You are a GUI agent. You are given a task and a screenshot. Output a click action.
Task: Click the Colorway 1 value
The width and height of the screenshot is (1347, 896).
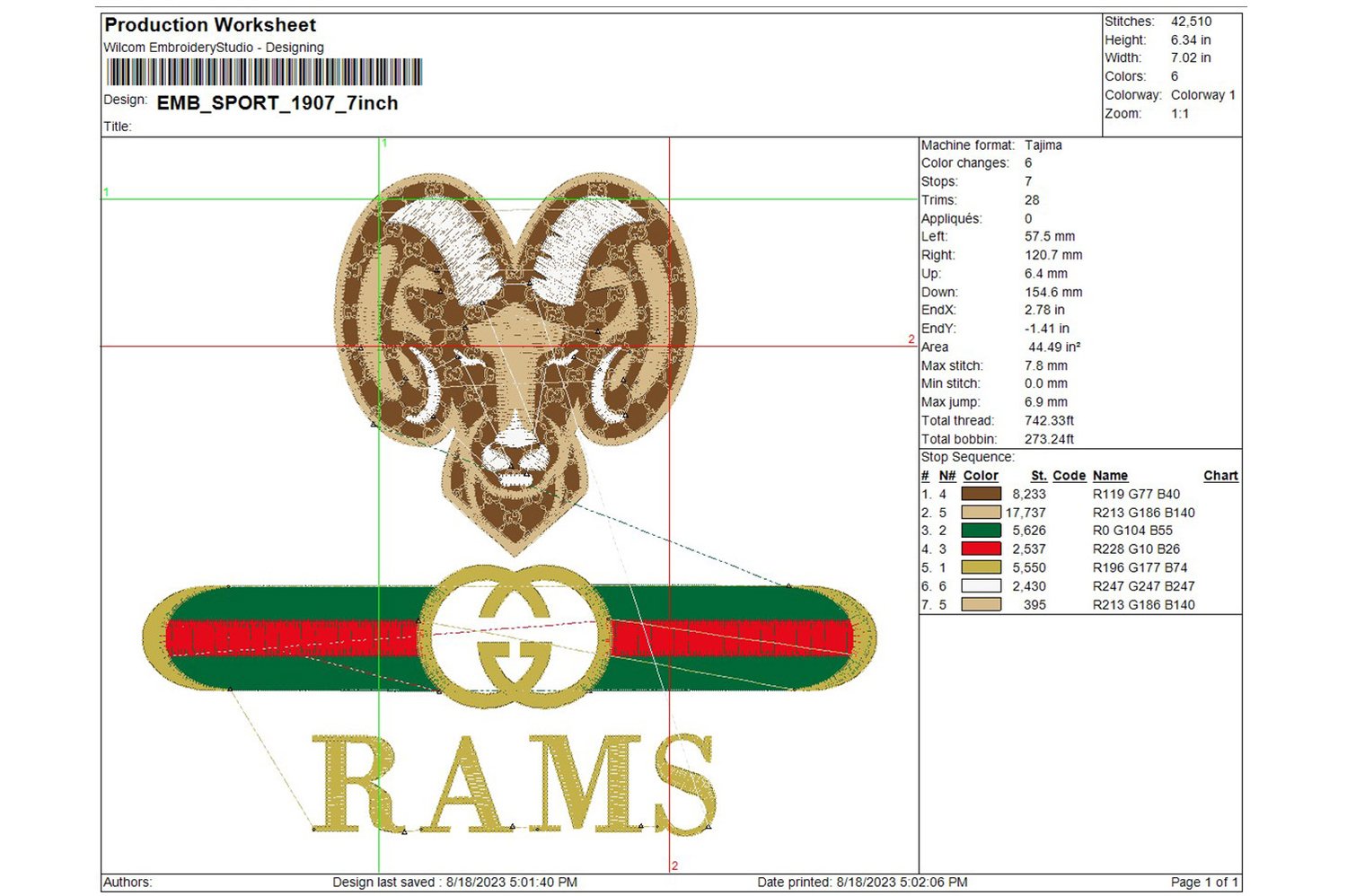tap(1203, 94)
